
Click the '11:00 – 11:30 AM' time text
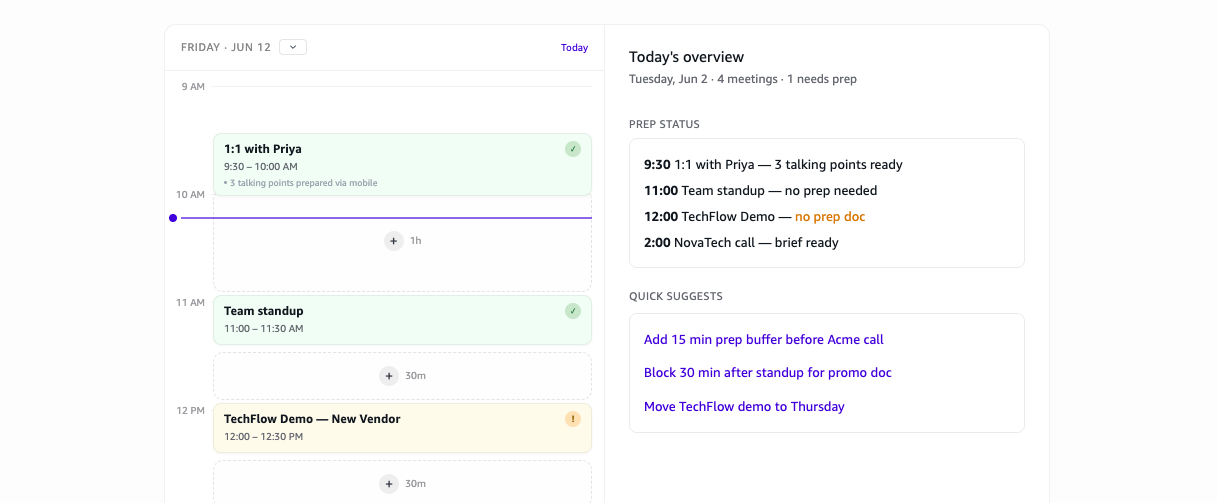click(x=264, y=328)
